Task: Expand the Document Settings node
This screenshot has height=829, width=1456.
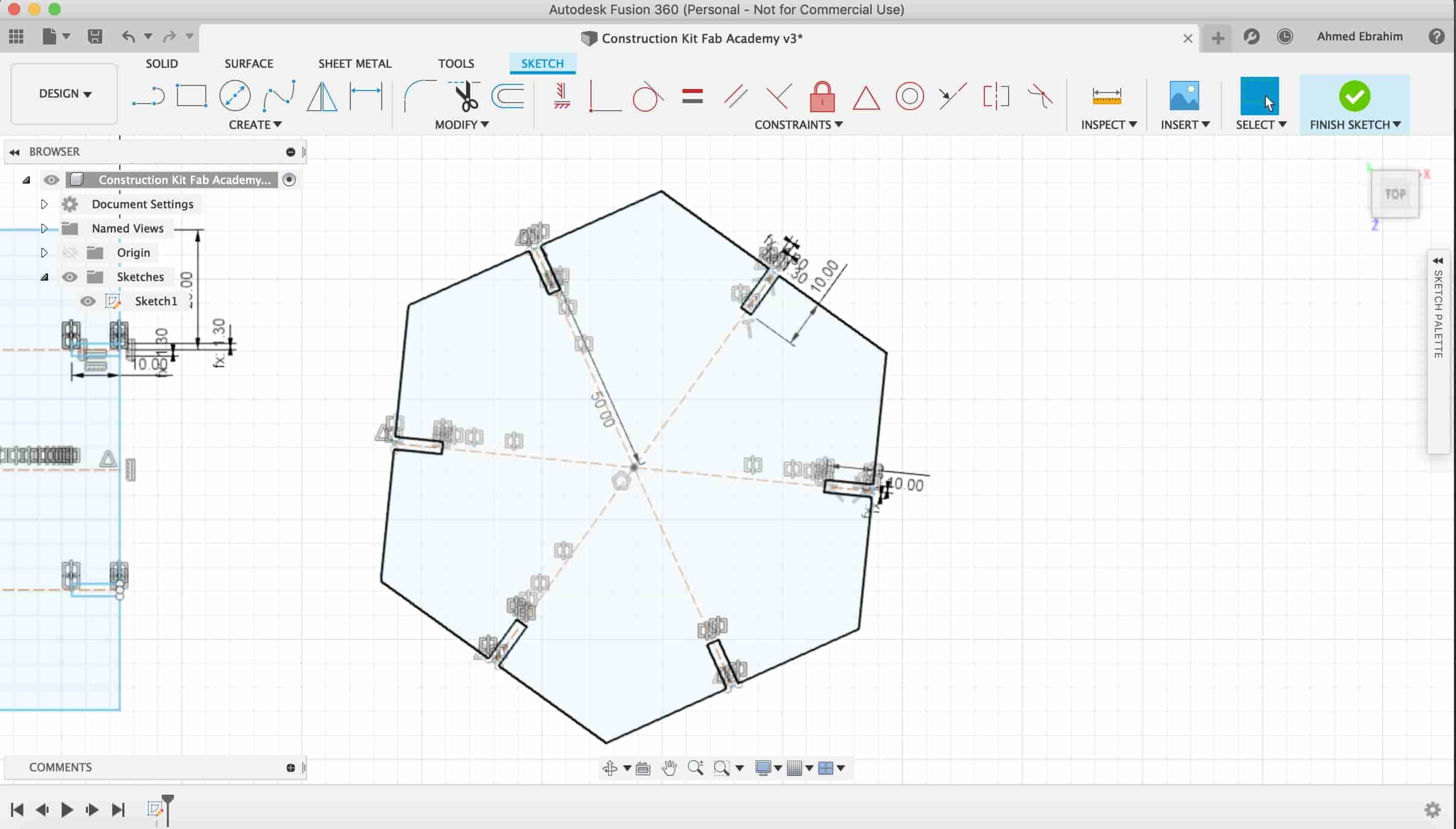Action: (44, 204)
